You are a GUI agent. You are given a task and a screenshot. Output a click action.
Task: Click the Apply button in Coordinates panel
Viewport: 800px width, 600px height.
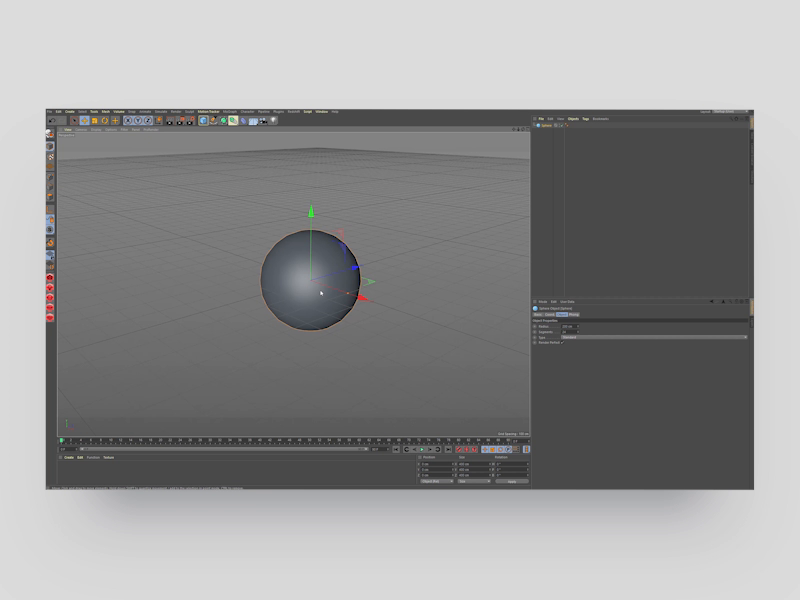[x=512, y=481]
